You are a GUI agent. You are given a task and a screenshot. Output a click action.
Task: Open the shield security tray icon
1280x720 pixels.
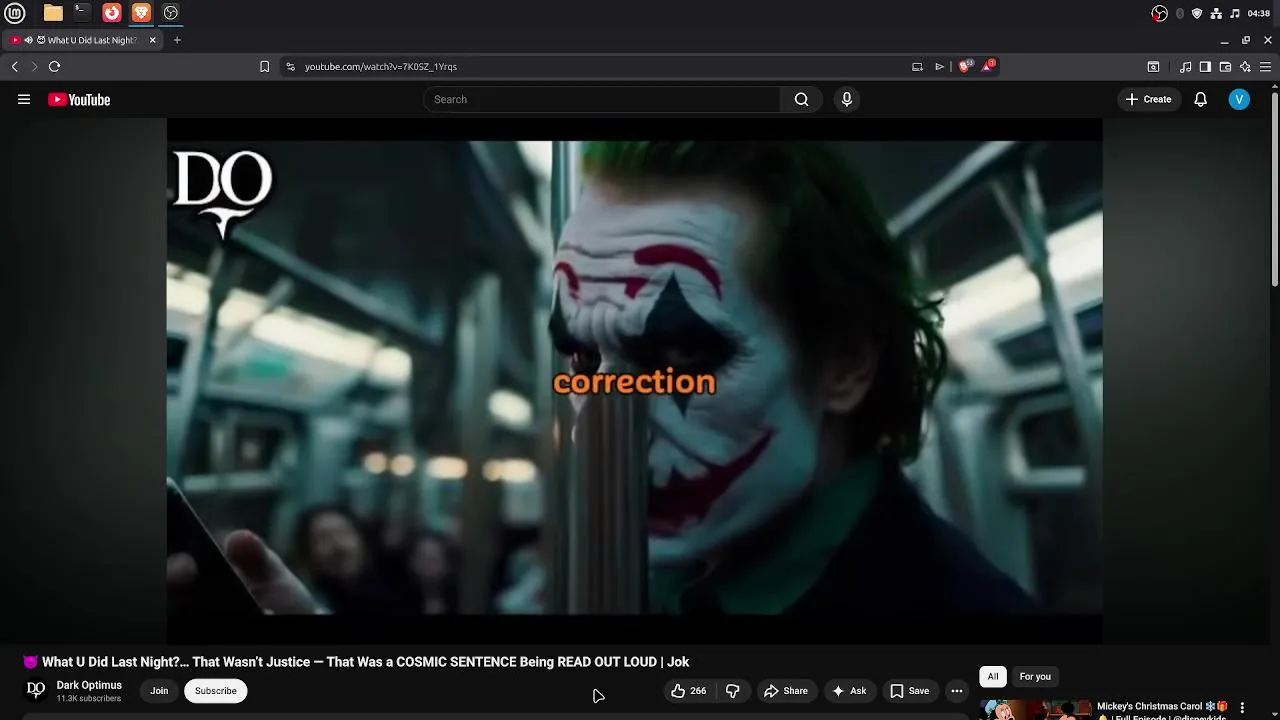tap(1197, 13)
